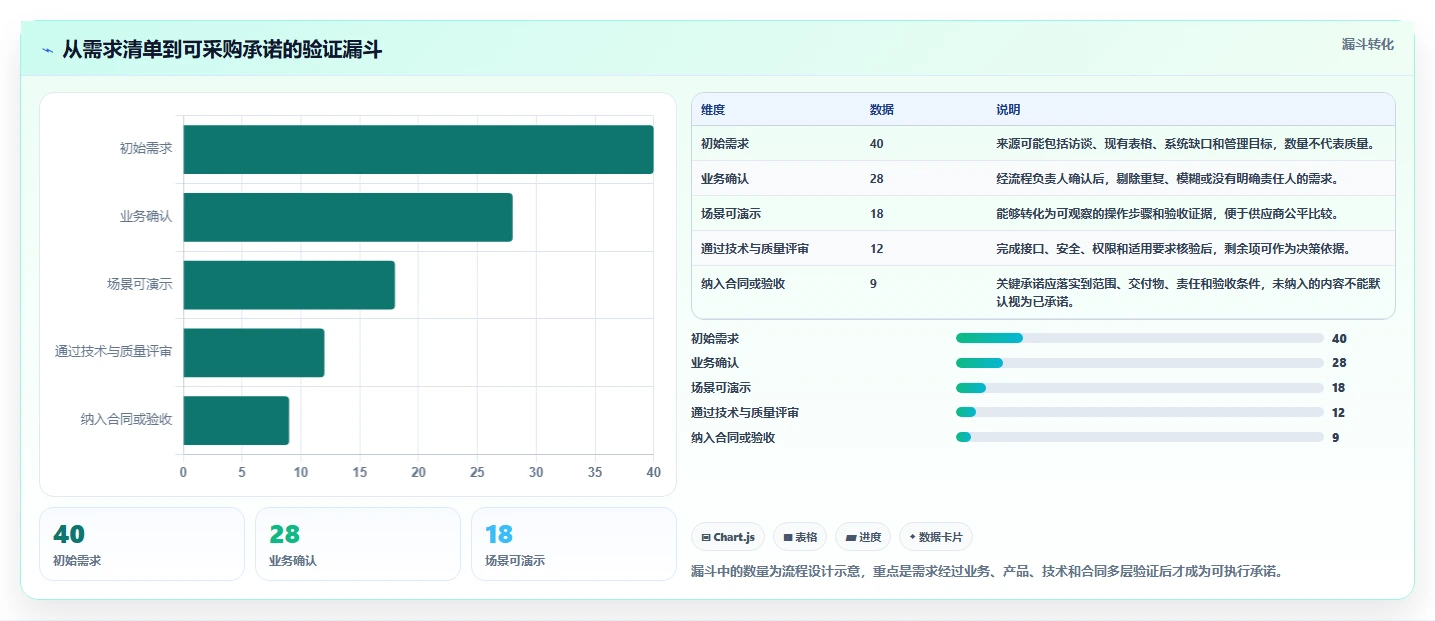Click the chart y-axis label 场景可演示
The width and height of the screenshot is (1435, 621).
(x=140, y=285)
